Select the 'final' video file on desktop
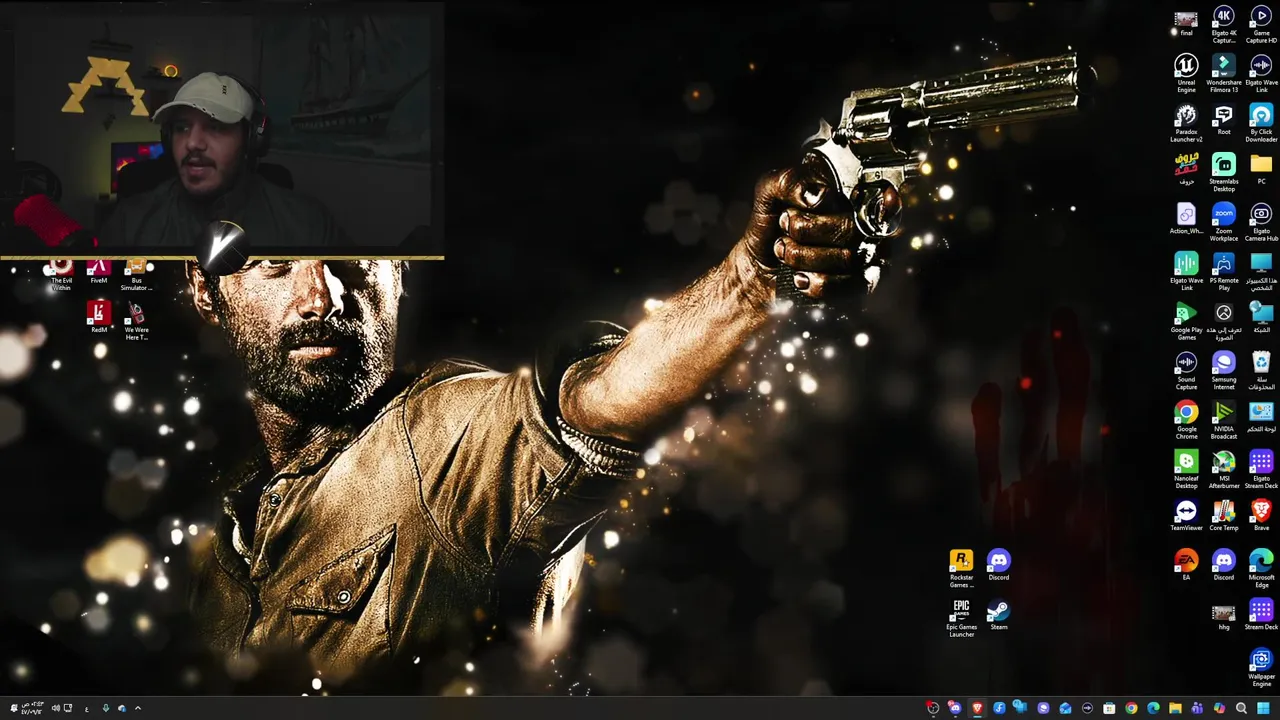This screenshot has height=720, width=1280. (x=1186, y=23)
